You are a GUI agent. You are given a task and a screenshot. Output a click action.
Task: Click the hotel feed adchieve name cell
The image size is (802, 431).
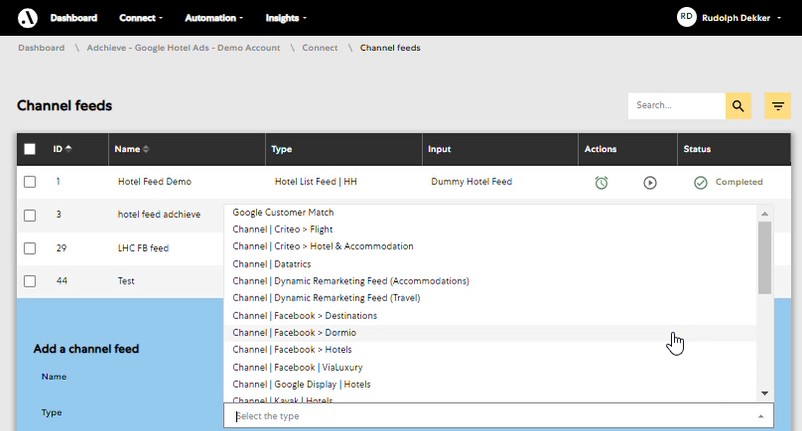[159, 214]
